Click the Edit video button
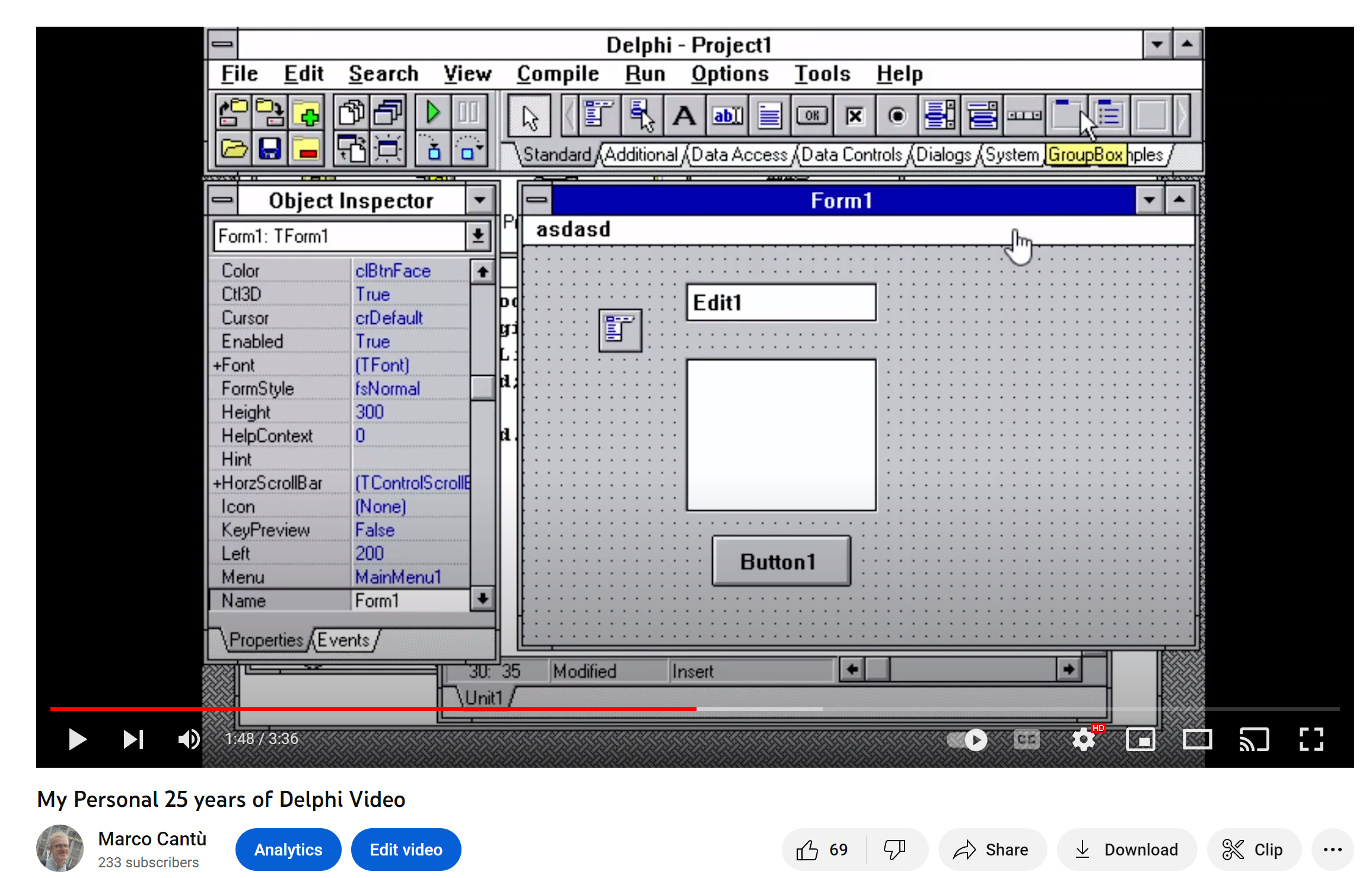Screen dimensions: 1372x878 406,850
